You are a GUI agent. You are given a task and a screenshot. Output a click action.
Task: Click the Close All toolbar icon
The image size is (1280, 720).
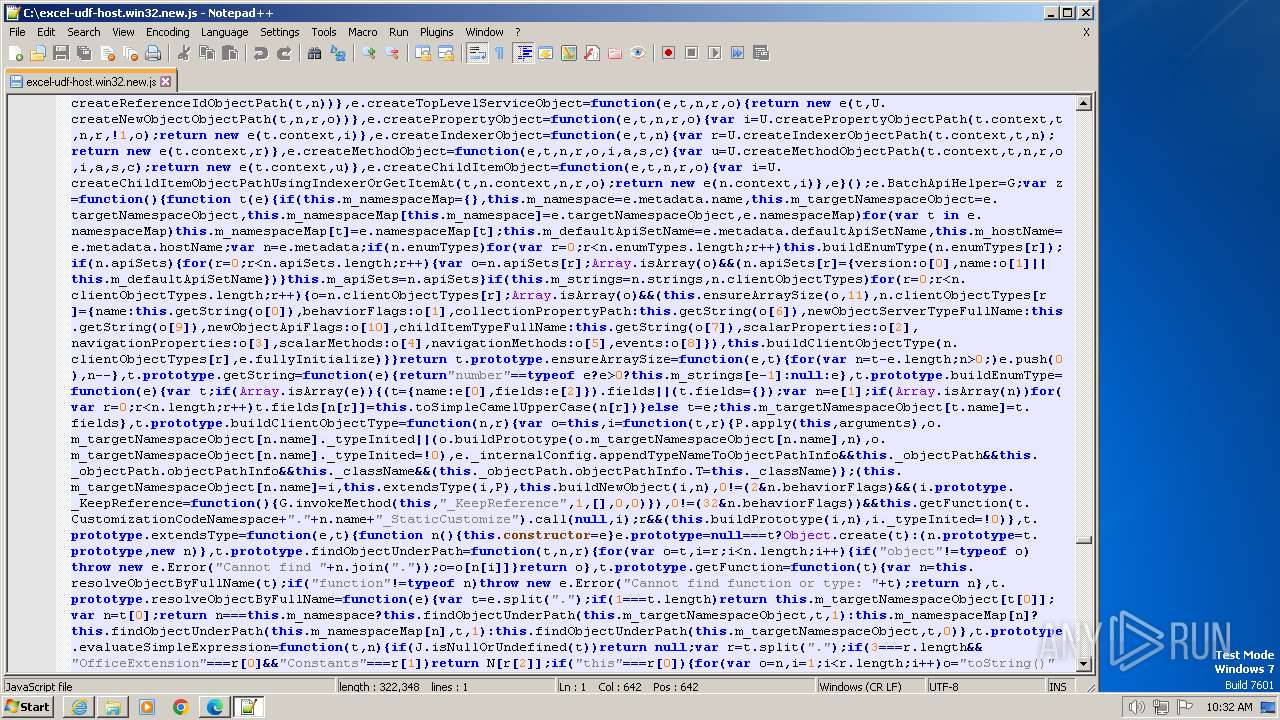point(129,53)
